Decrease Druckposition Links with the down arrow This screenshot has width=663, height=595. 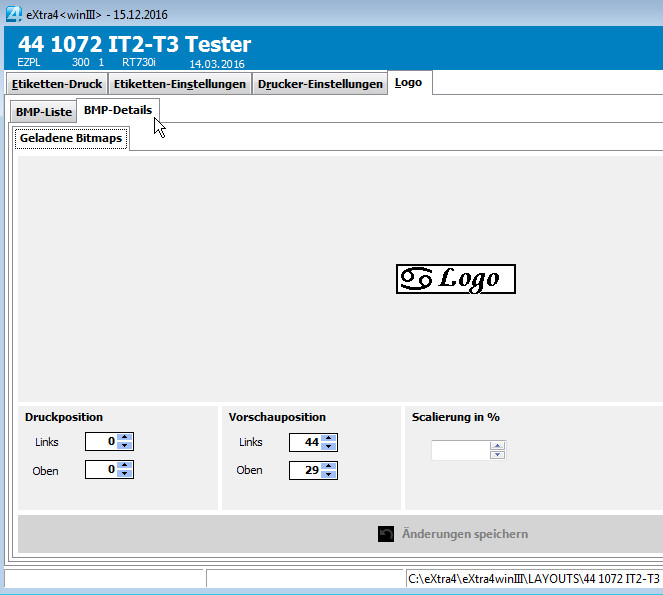[x=125, y=446]
